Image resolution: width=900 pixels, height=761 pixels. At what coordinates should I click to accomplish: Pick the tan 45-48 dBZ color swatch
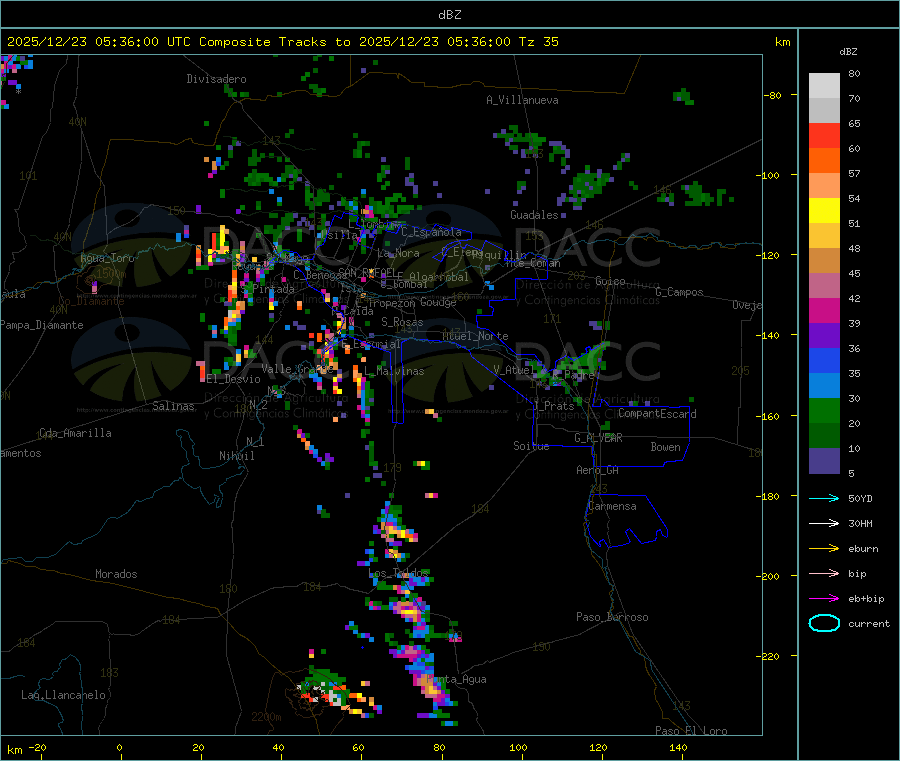(x=824, y=261)
